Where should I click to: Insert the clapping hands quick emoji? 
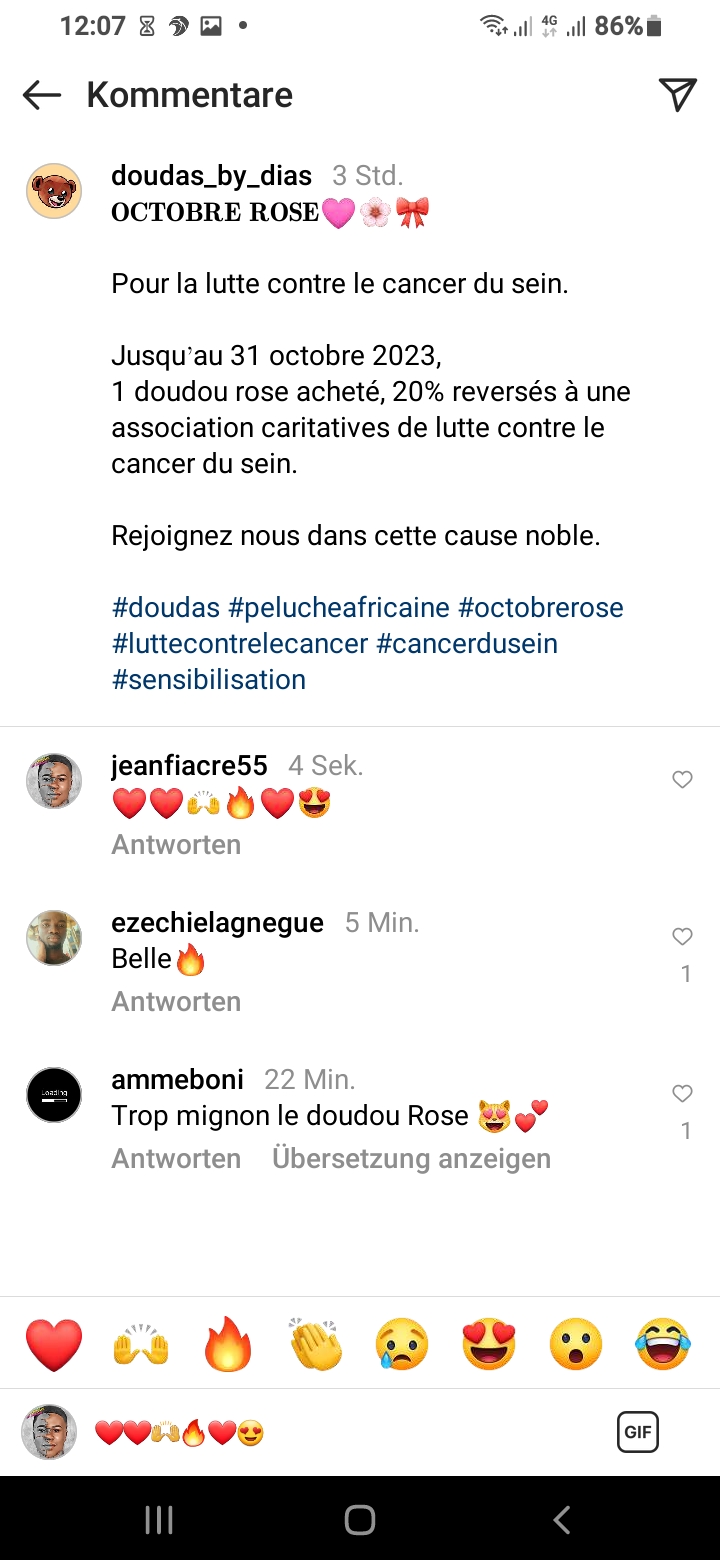pyautogui.click(x=315, y=1343)
